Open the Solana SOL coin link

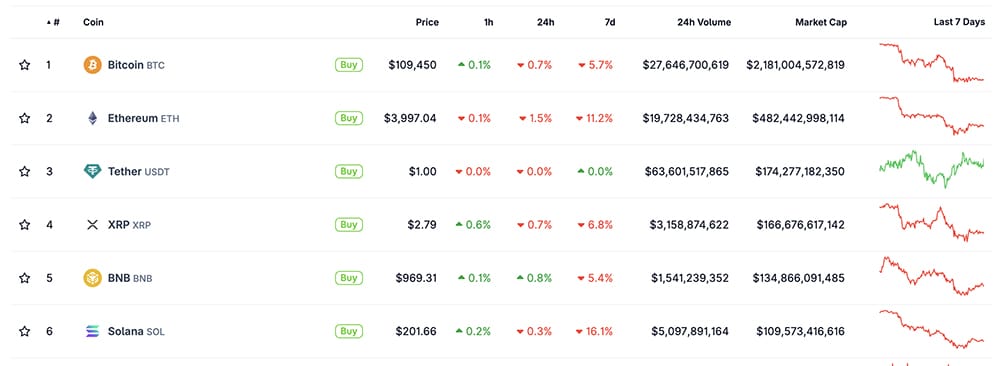[x=136, y=332]
